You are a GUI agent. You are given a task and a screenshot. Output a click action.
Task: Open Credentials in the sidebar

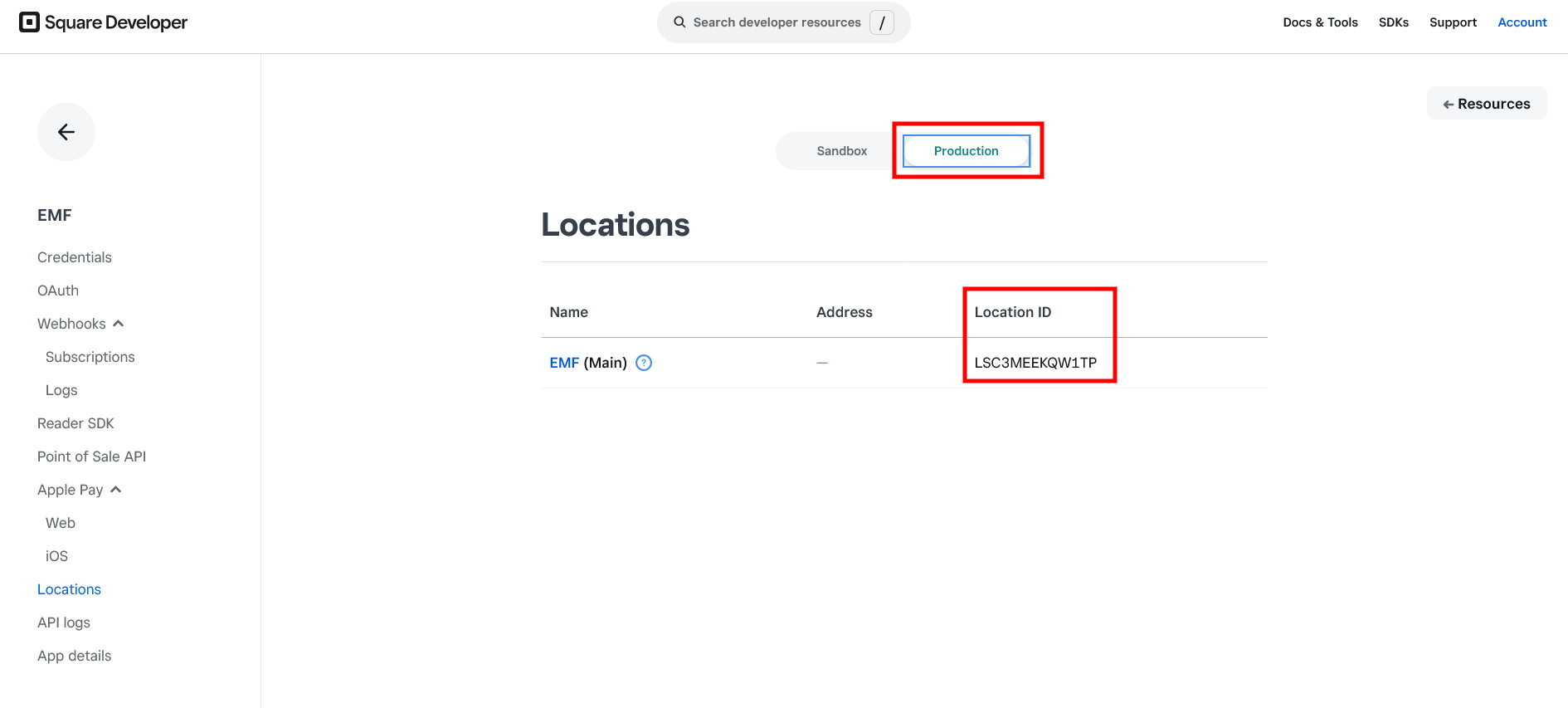(75, 257)
